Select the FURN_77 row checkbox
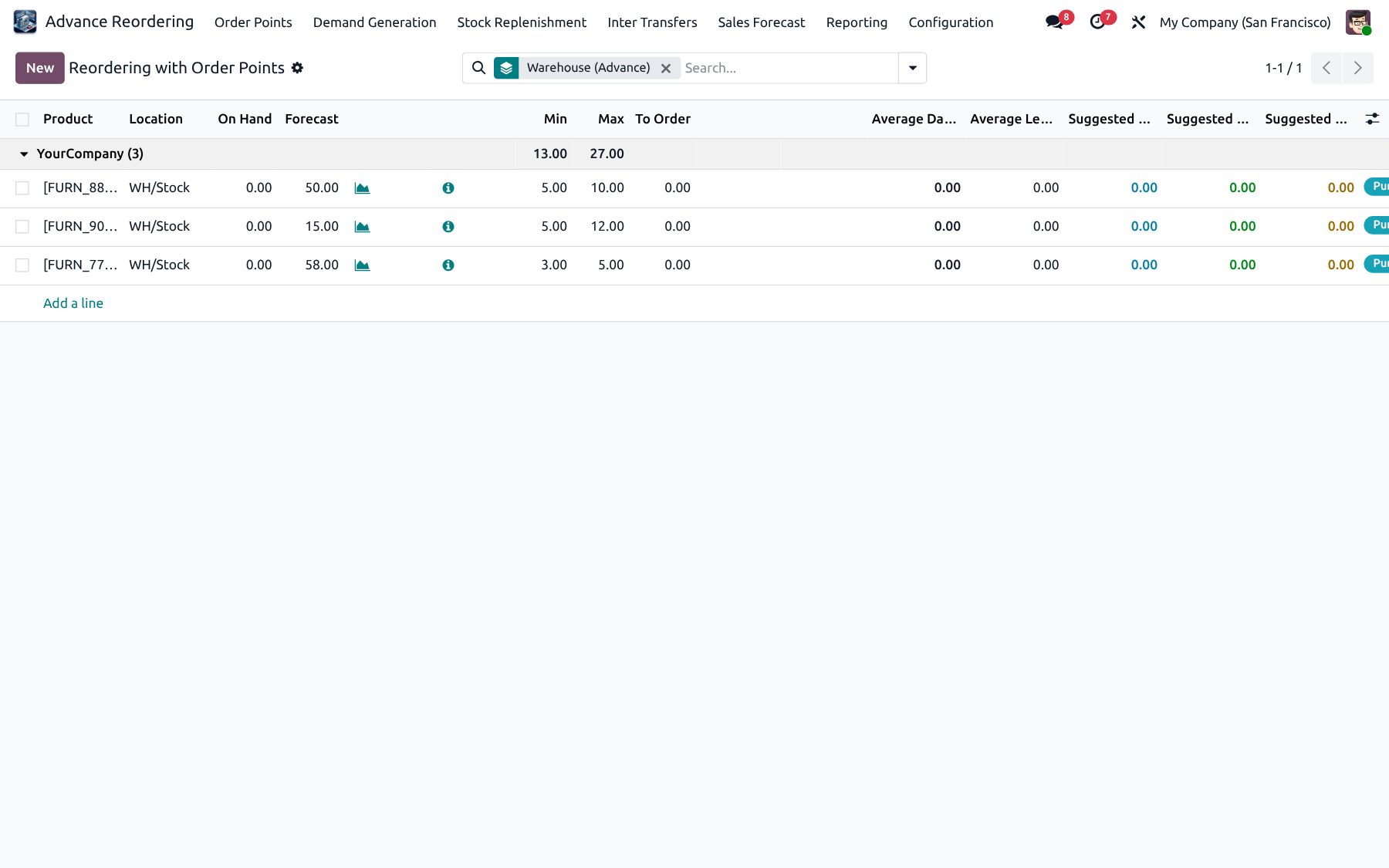The image size is (1389, 868). (22, 265)
